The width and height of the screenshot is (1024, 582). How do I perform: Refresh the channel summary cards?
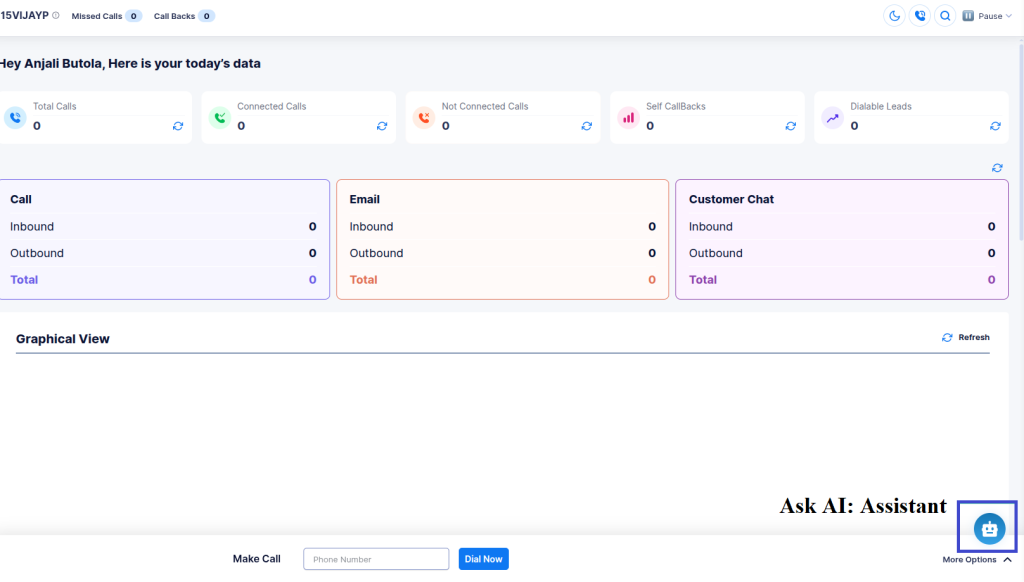coord(997,168)
